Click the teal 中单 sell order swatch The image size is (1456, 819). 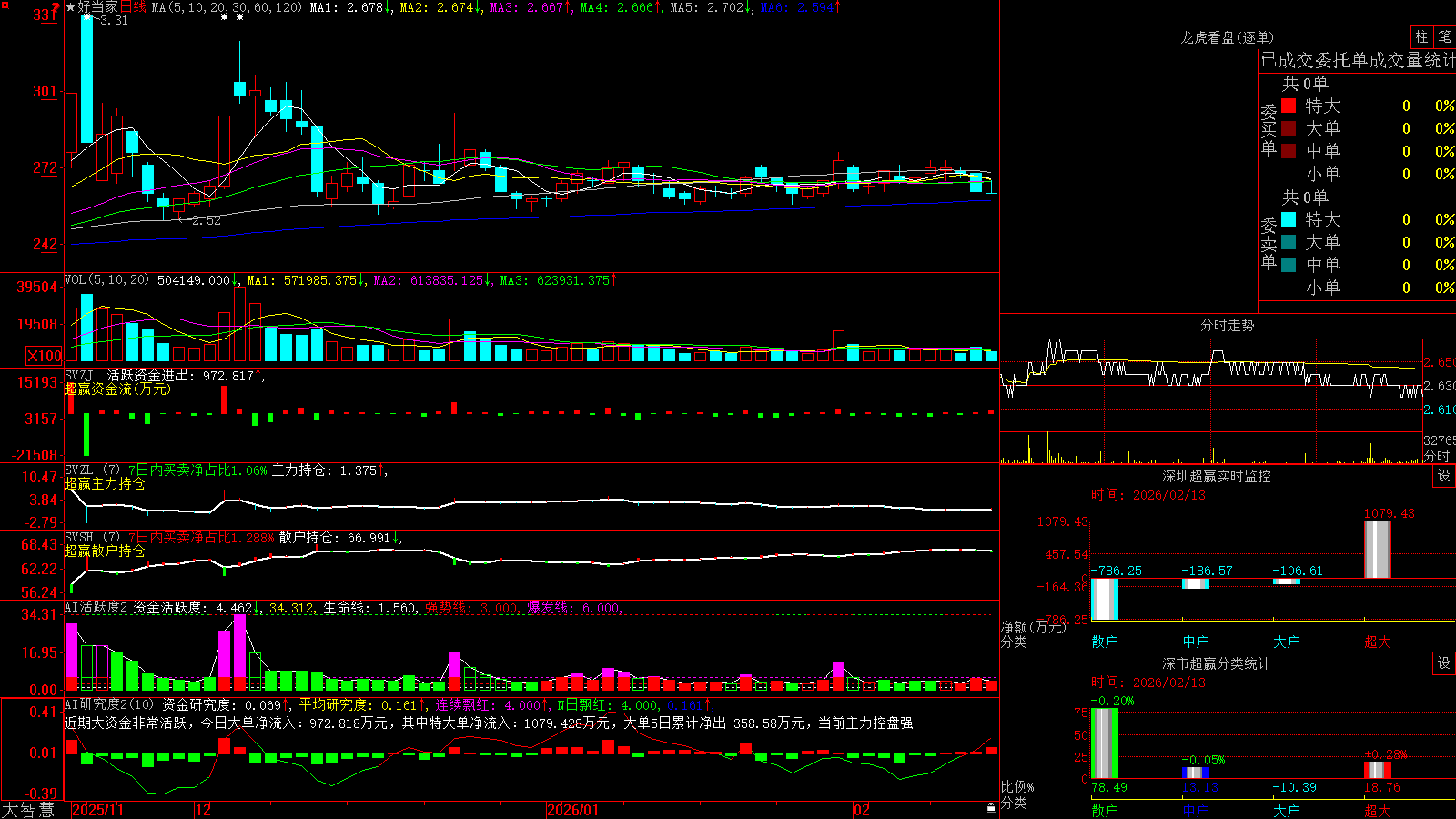[1289, 265]
